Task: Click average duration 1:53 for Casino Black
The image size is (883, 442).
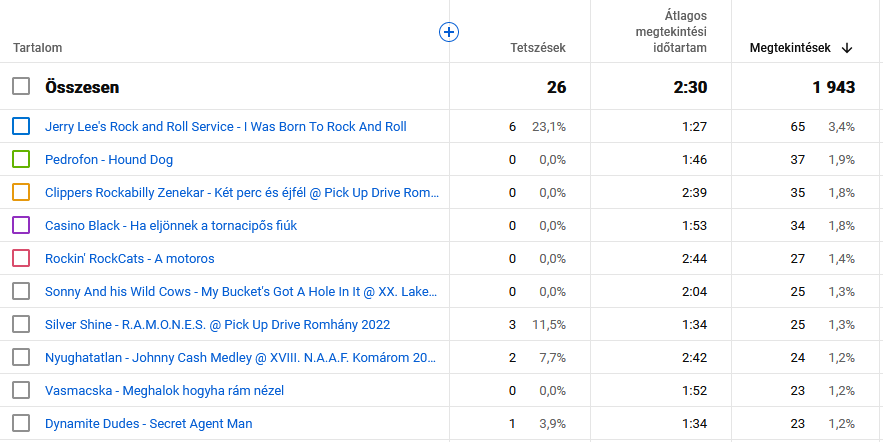Action: [x=694, y=226]
